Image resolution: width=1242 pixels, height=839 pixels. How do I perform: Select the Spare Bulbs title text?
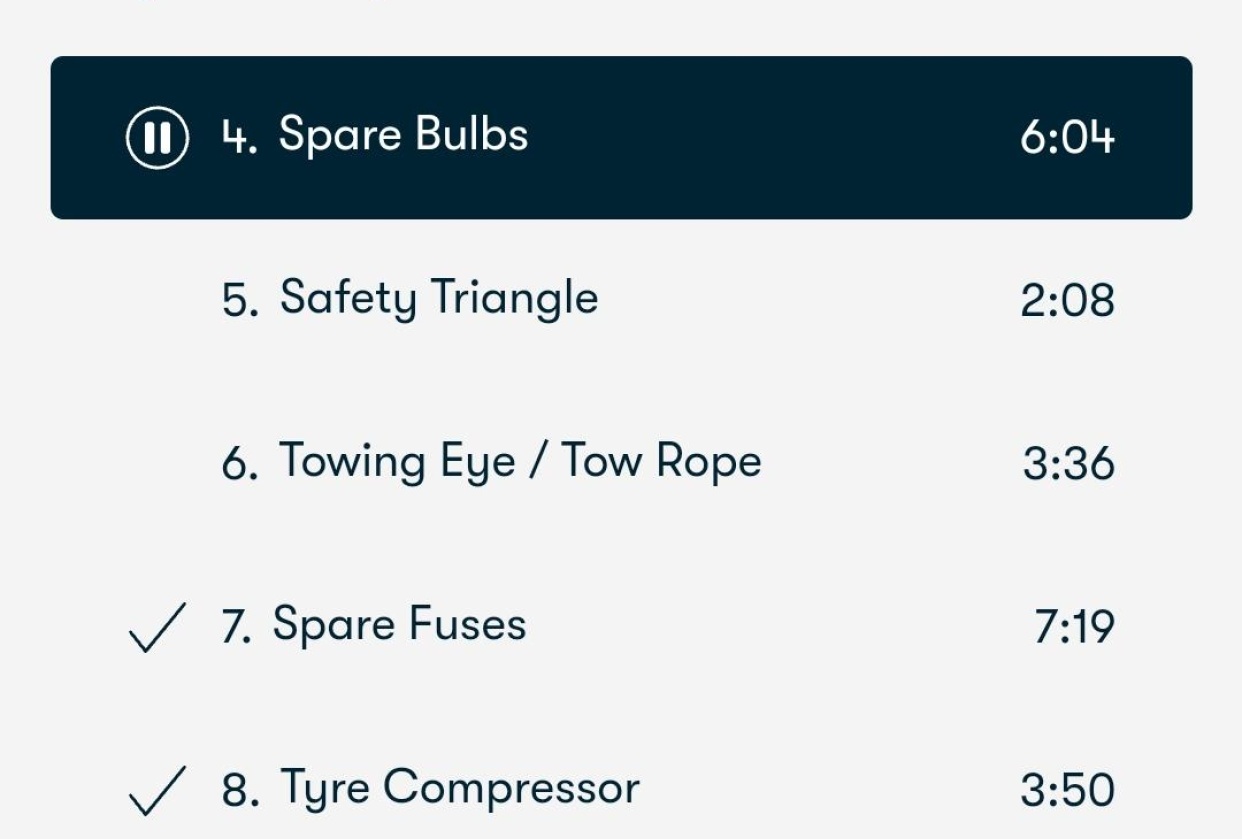(x=403, y=135)
